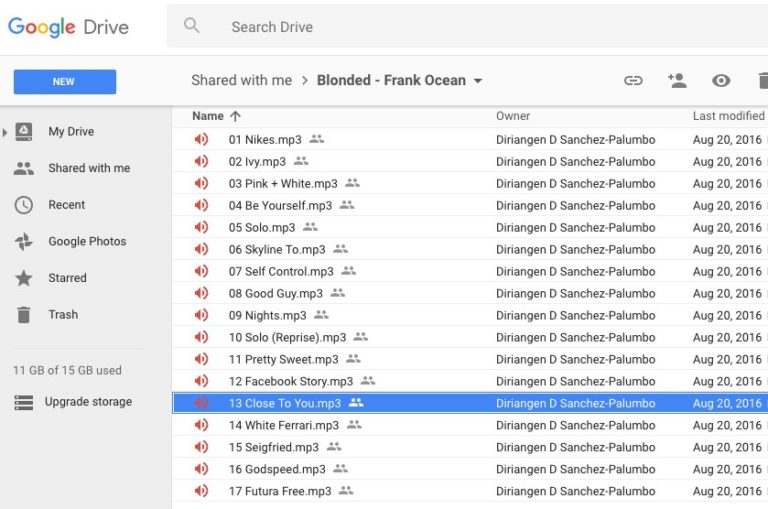Sort by Name column header
This screenshot has width=768, height=509.
click(x=208, y=116)
